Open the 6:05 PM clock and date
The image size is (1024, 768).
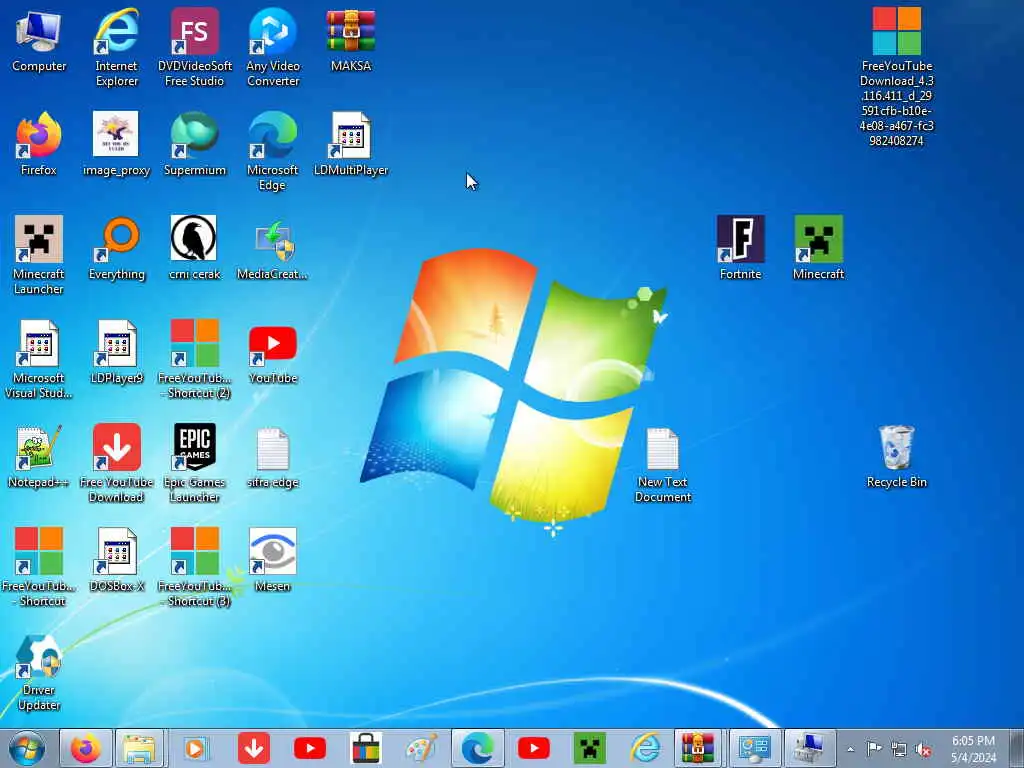(973, 749)
